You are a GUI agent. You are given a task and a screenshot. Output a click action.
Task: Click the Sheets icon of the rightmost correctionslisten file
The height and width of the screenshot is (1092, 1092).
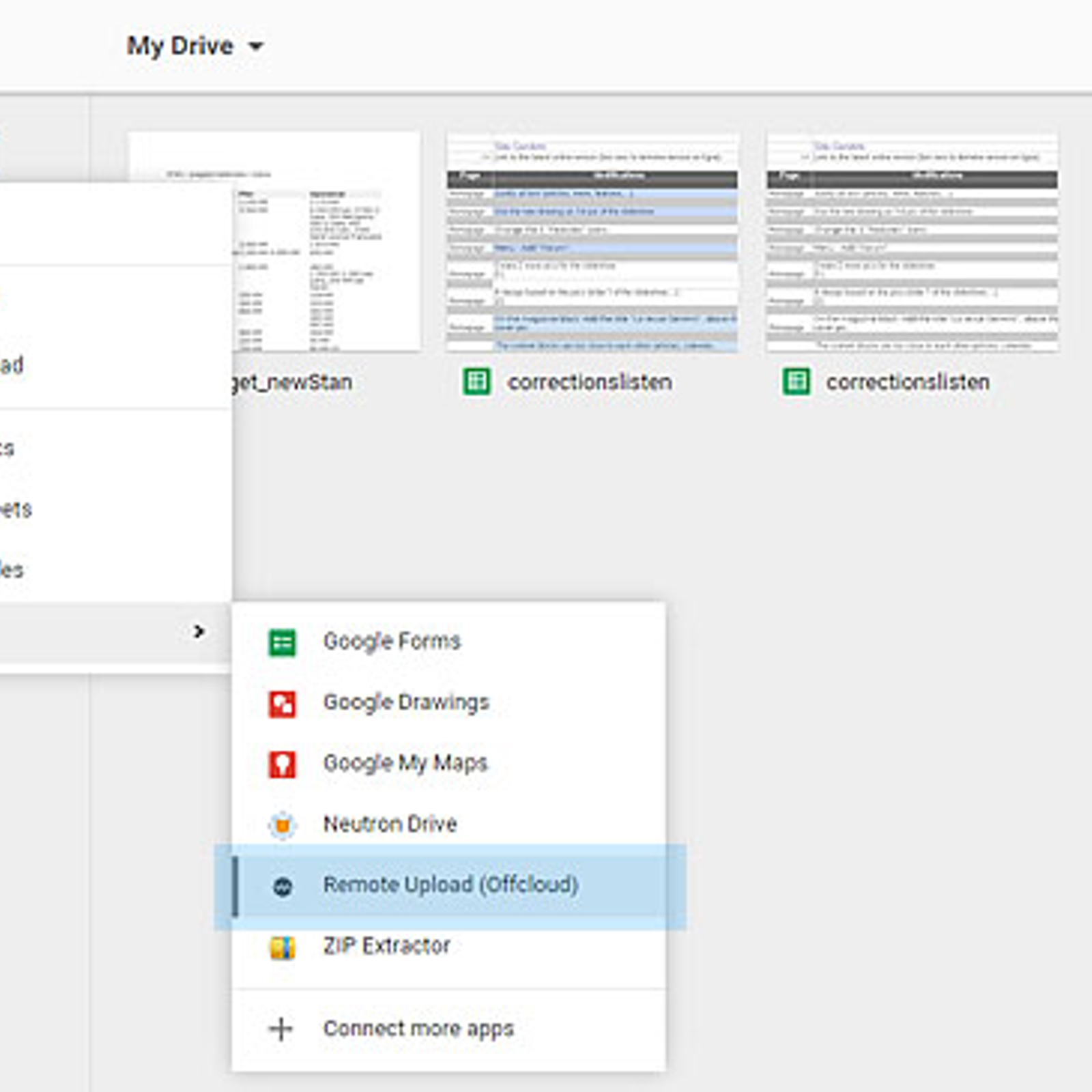click(796, 382)
